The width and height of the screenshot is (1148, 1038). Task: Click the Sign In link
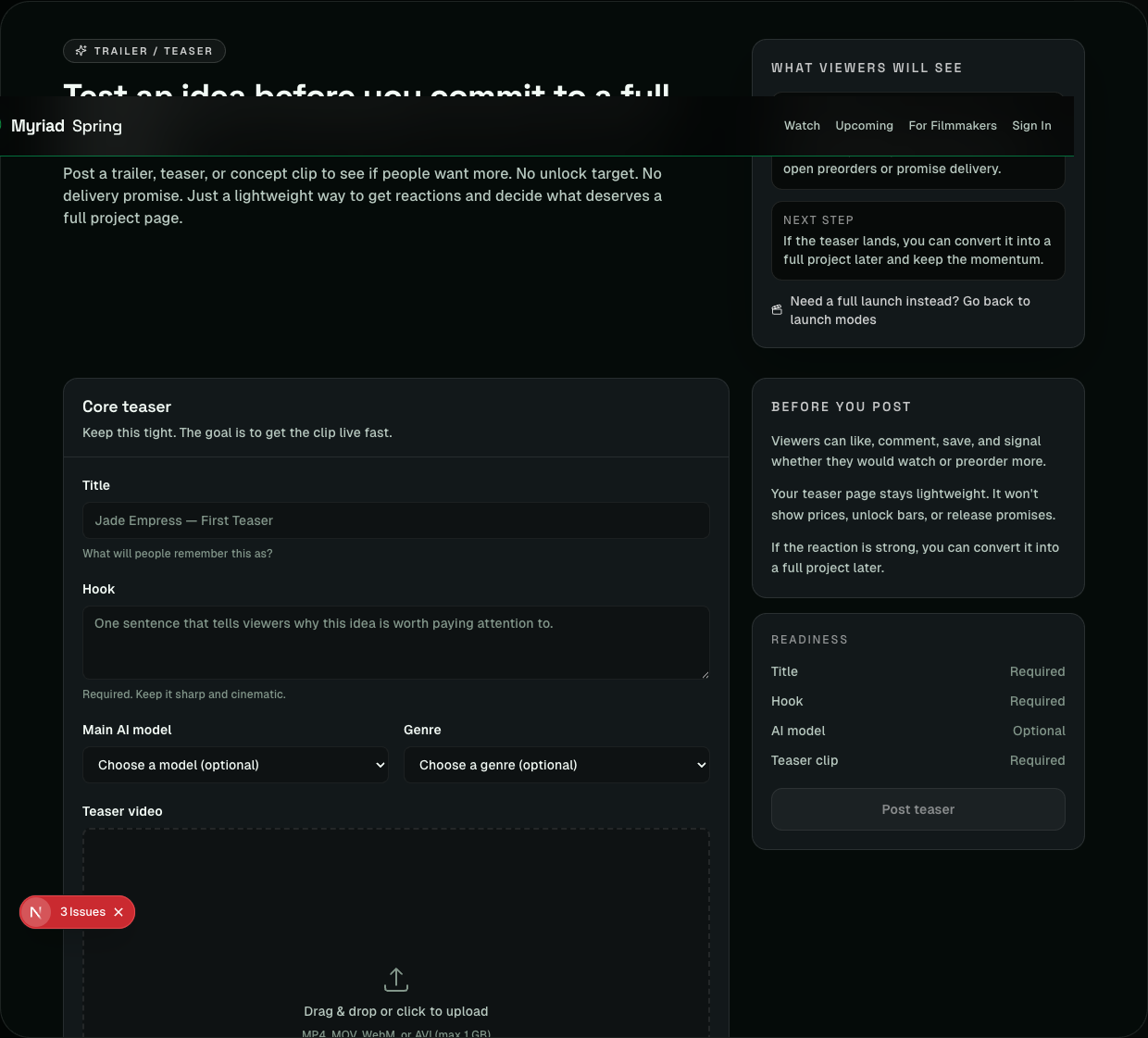coord(1031,126)
